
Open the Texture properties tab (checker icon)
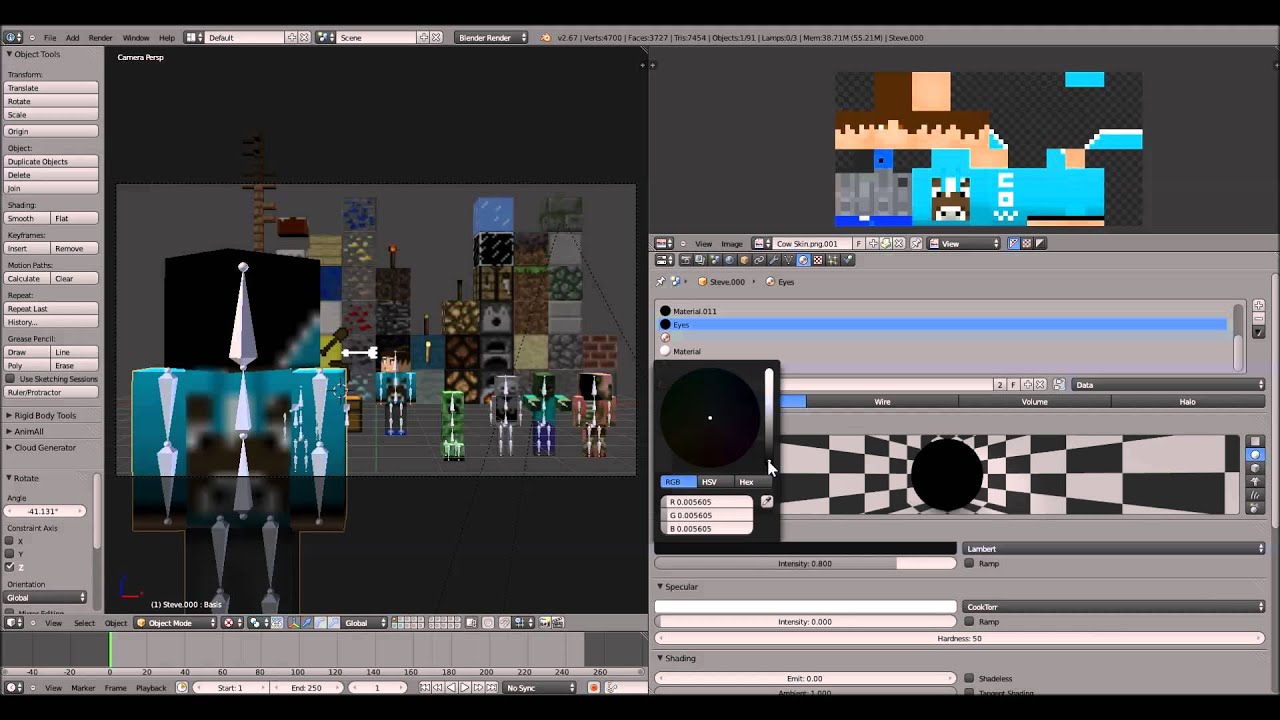(x=817, y=260)
